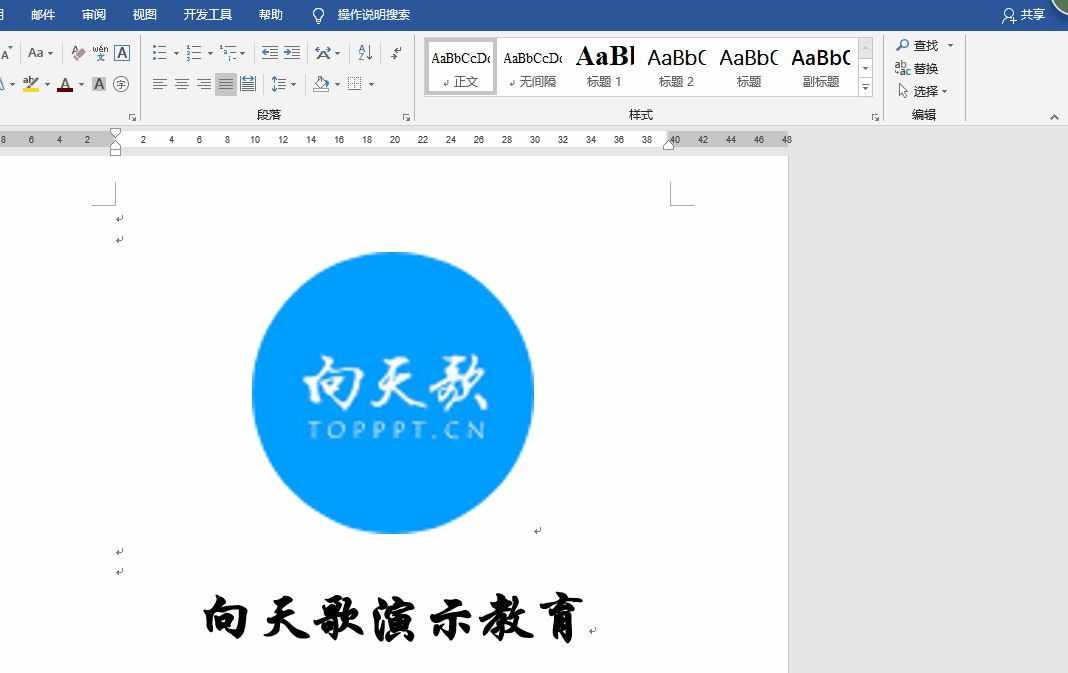Toggle show/hide paragraph marks icon

pos(396,52)
